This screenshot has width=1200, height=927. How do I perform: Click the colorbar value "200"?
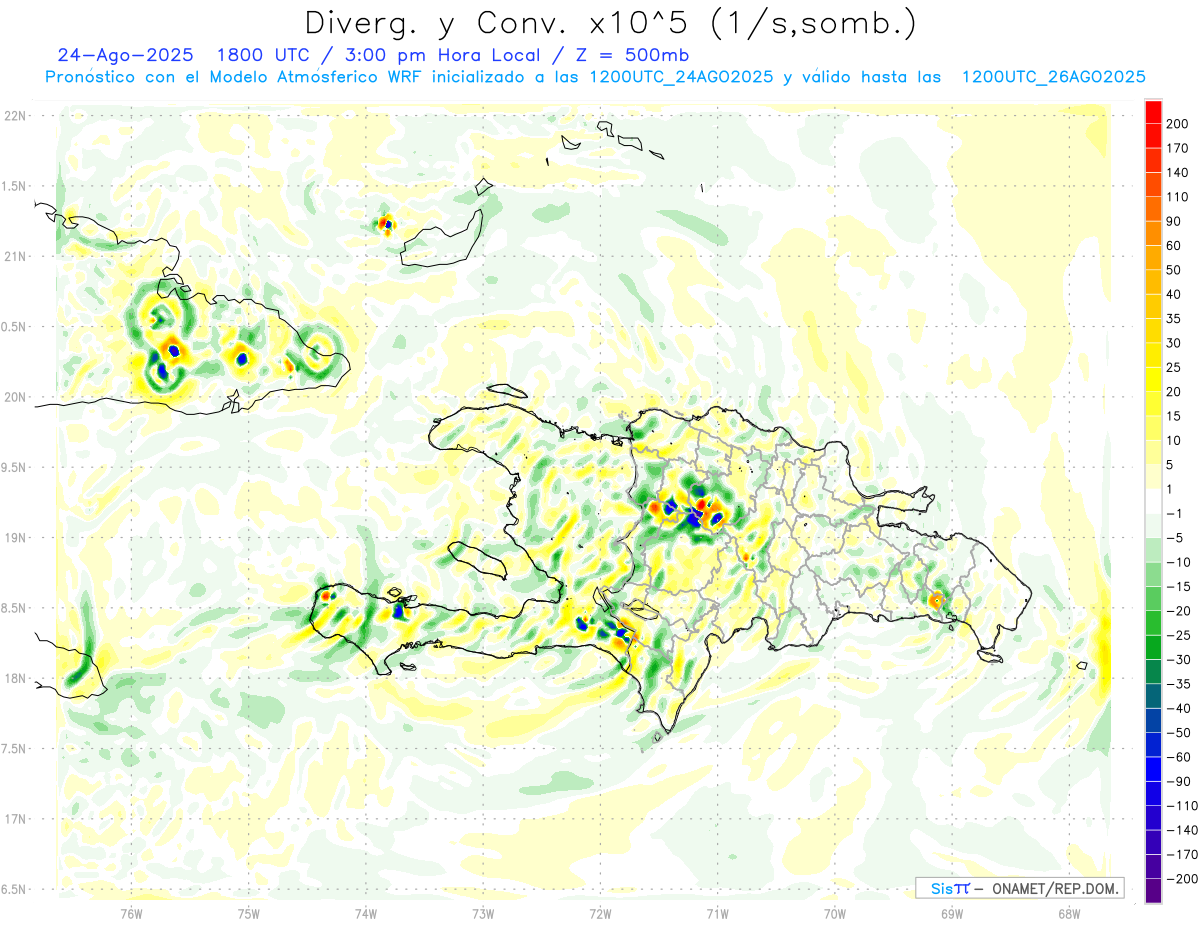tap(1178, 124)
